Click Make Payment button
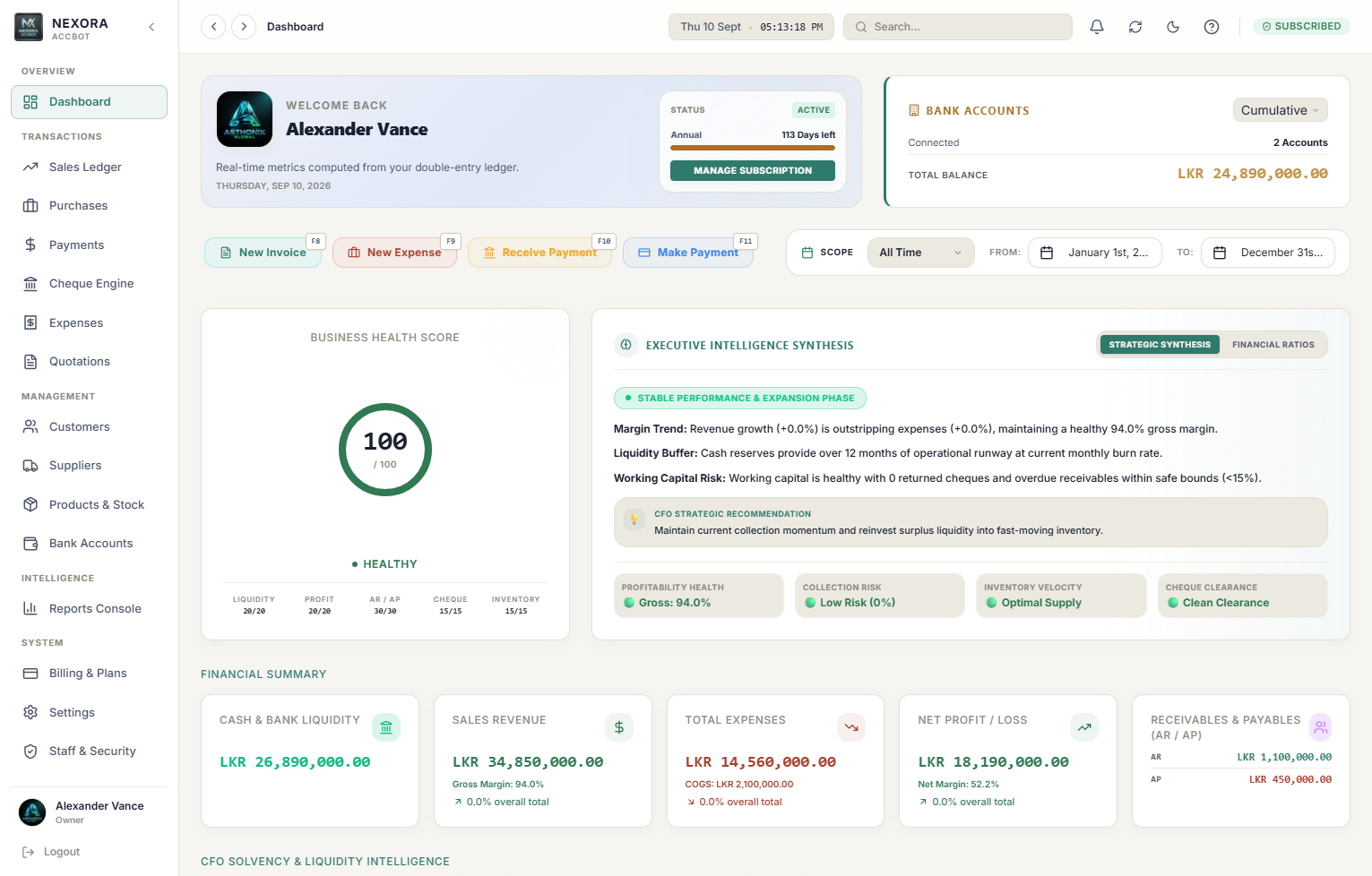Viewport: 1372px width, 876px height. click(x=688, y=253)
